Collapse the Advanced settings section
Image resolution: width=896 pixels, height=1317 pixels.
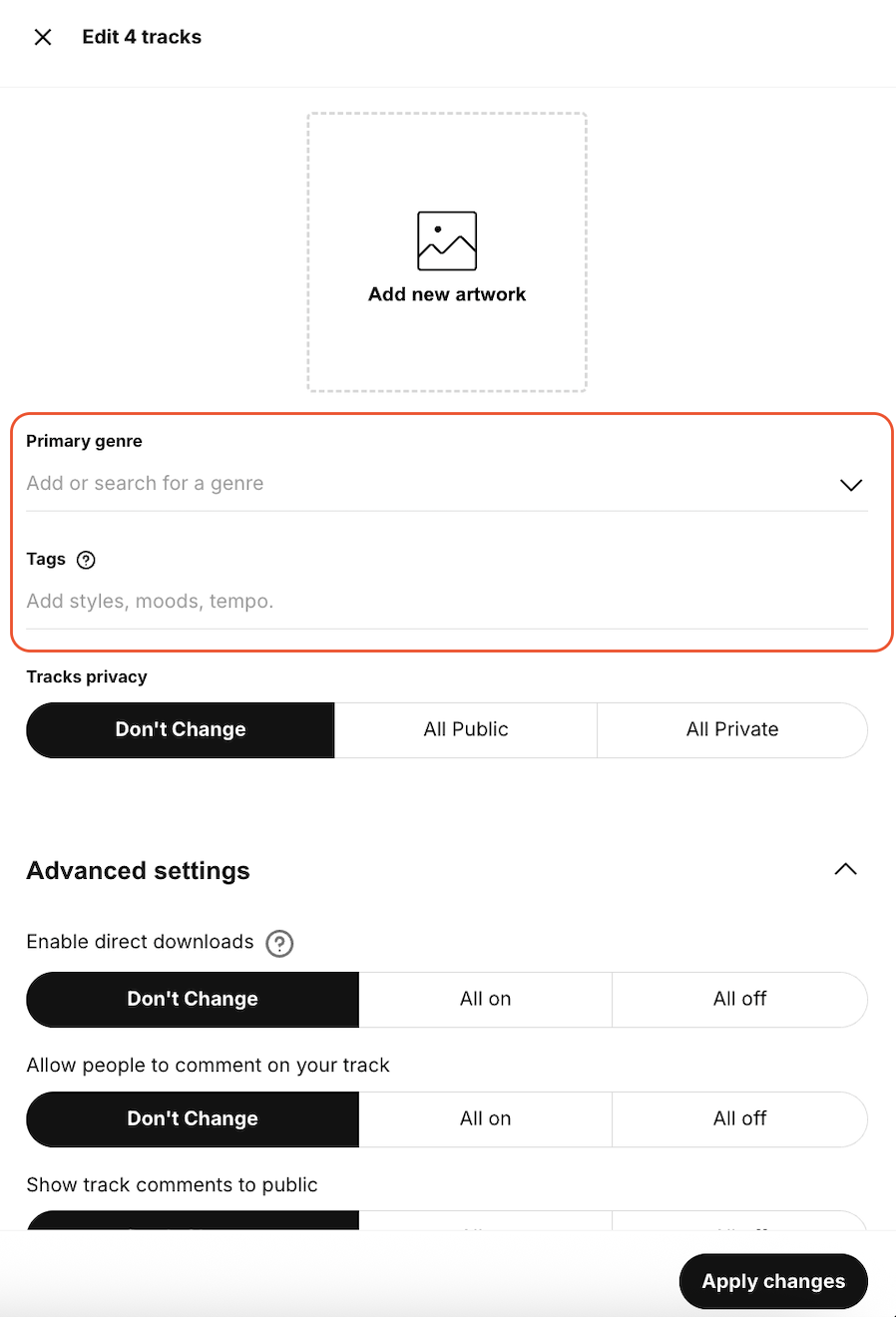[845, 869]
